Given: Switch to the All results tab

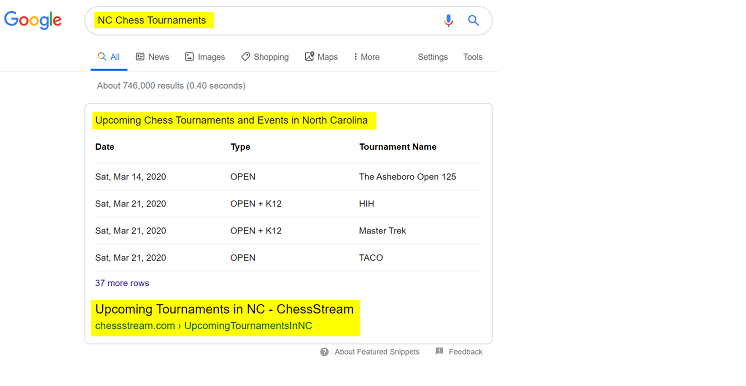Looking at the screenshot, I should [x=109, y=57].
